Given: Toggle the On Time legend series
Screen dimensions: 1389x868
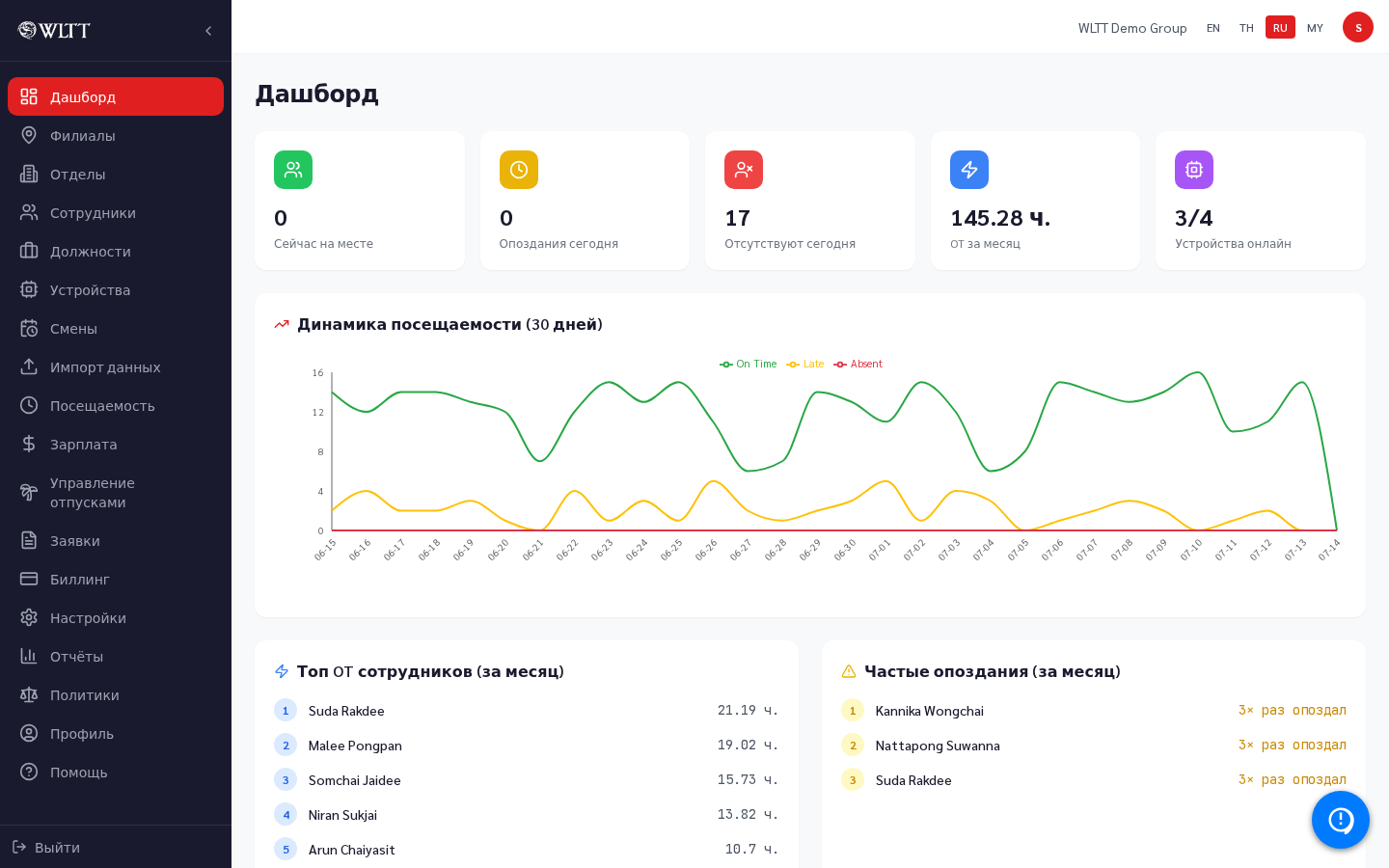Looking at the screenshot, I should [x=748, y=364].
